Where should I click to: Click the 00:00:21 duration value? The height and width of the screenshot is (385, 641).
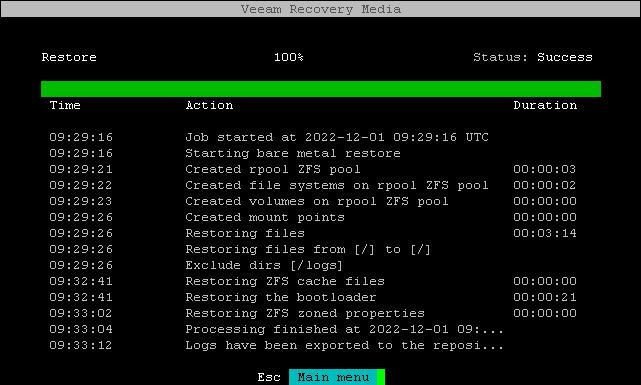(x=545, y=297)
